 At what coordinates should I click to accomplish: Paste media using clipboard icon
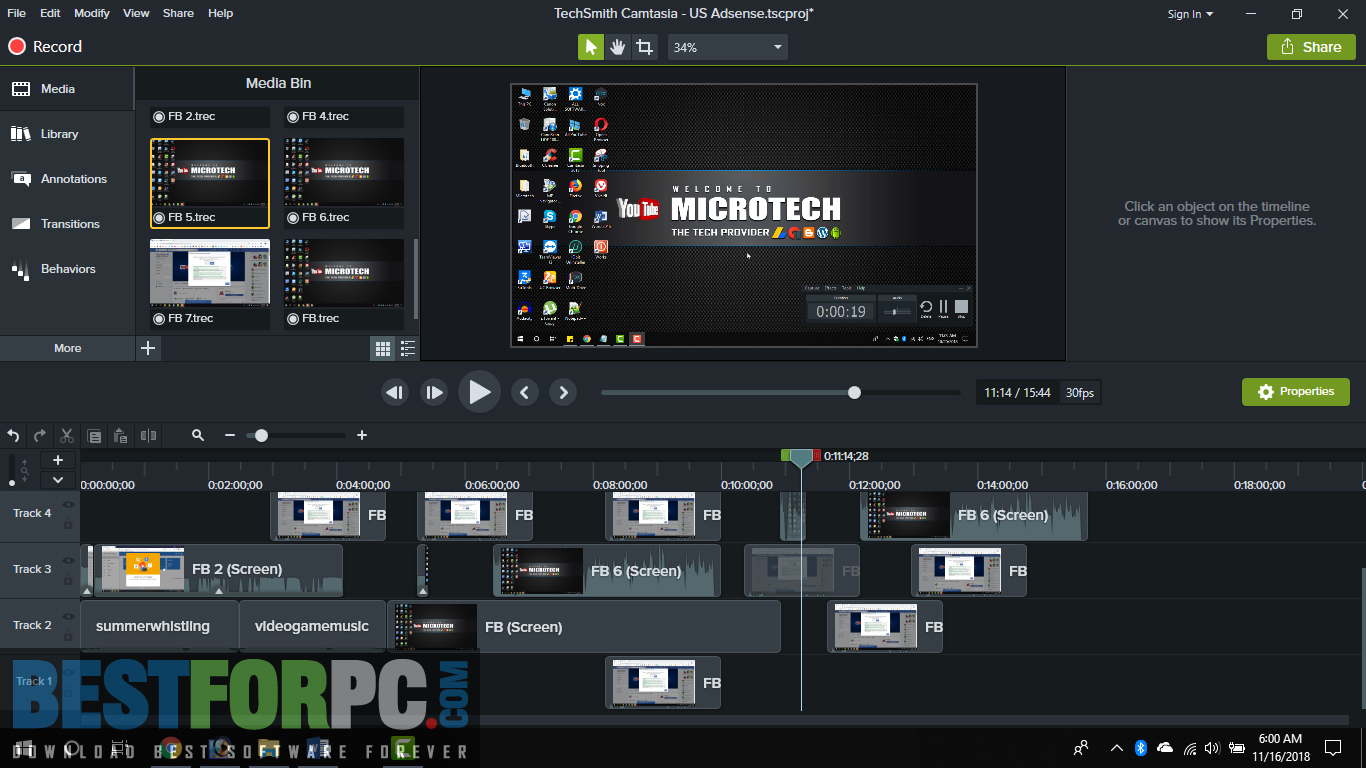pos(121,435)
